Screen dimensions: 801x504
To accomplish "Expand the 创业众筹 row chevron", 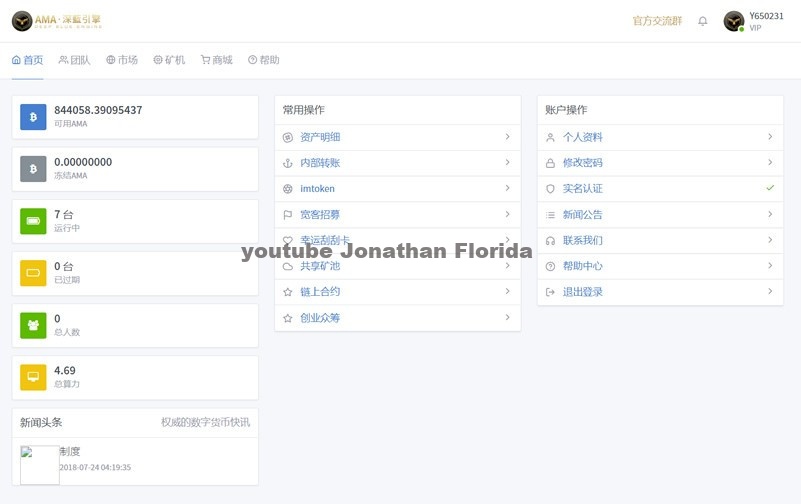I will coord(507,318).
